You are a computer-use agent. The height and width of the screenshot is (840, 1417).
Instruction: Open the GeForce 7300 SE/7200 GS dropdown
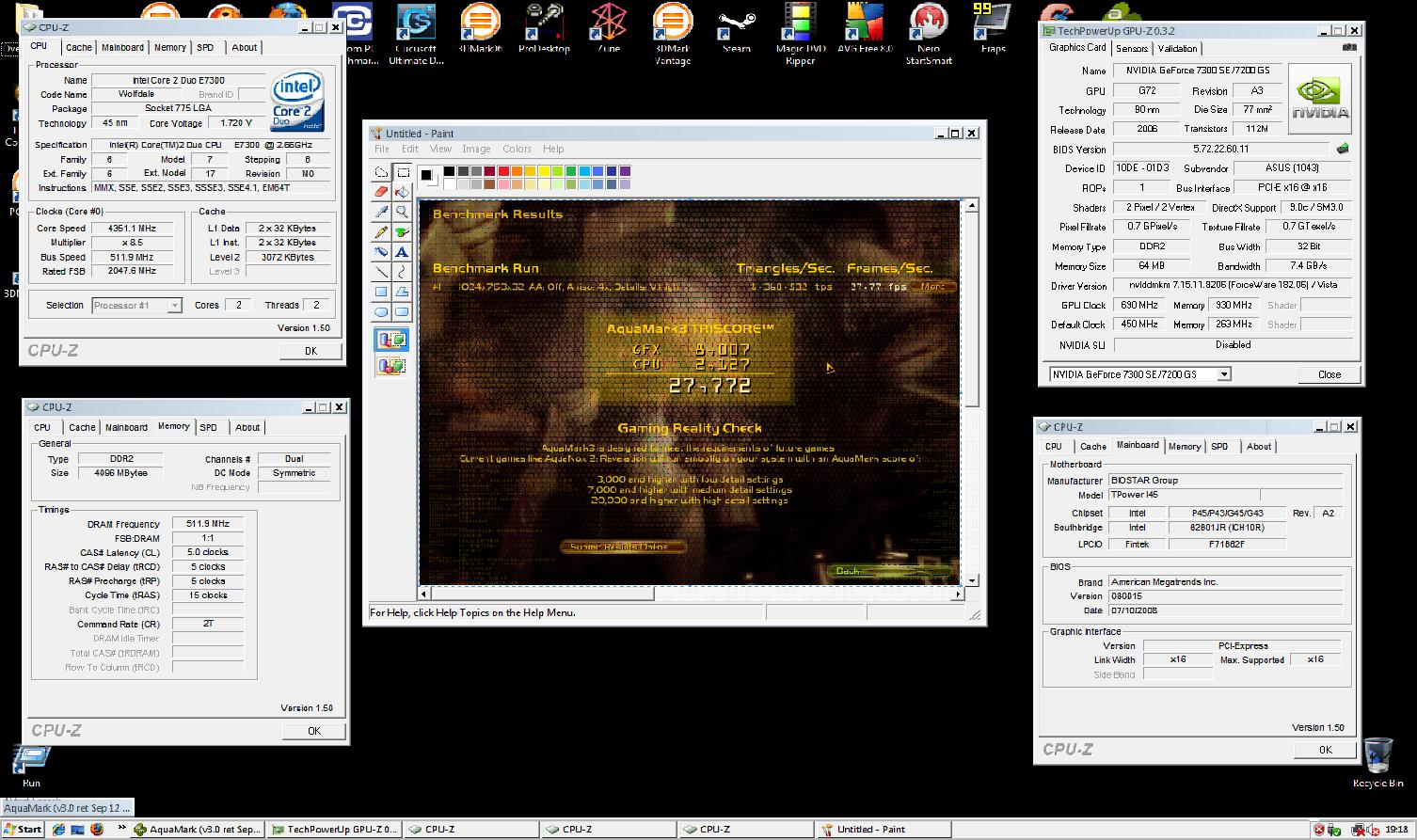coord(1224,374)
